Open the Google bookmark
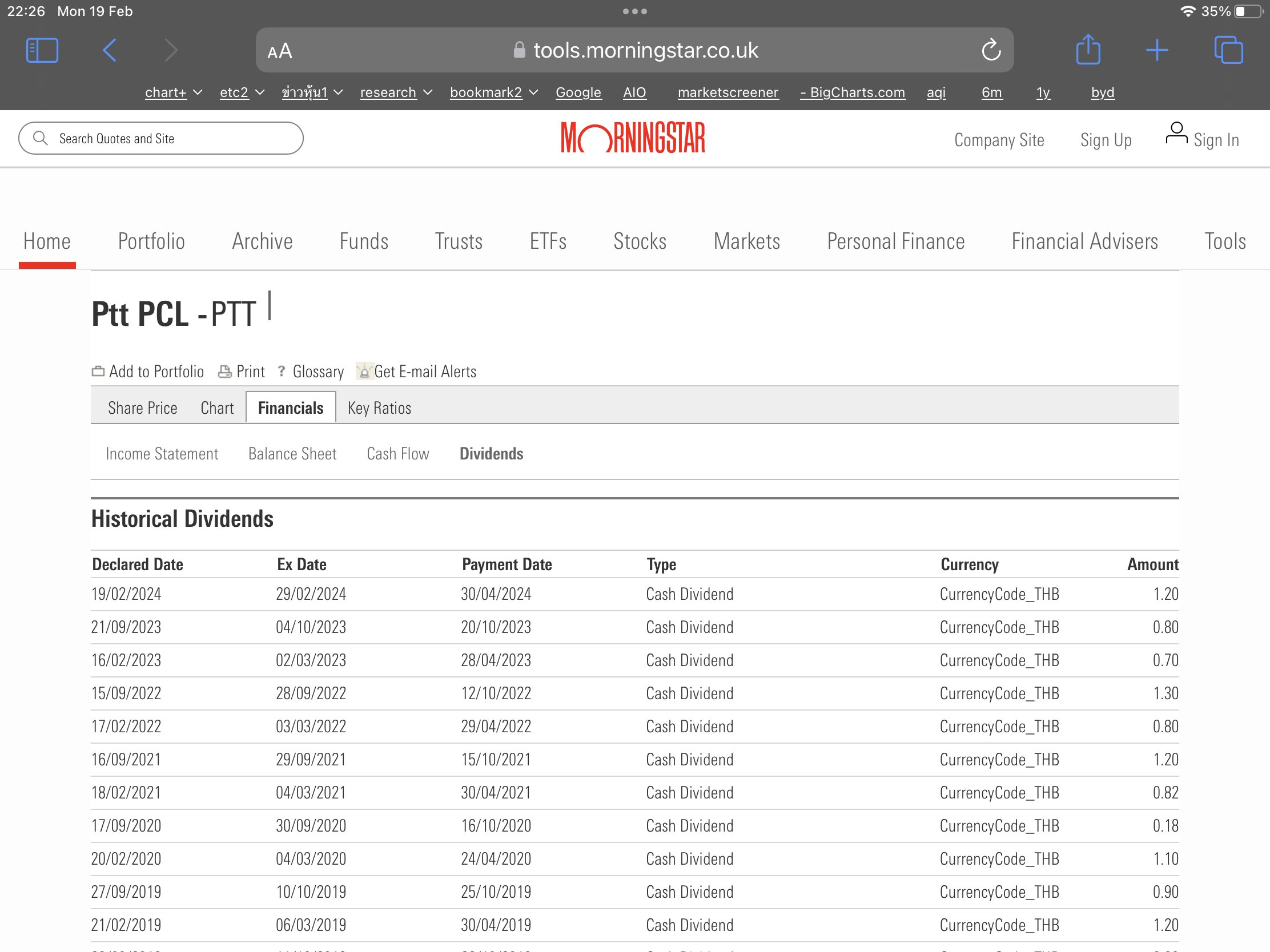Image resolution: width=1270 pixels, height=952 pixels. point(578,92)
